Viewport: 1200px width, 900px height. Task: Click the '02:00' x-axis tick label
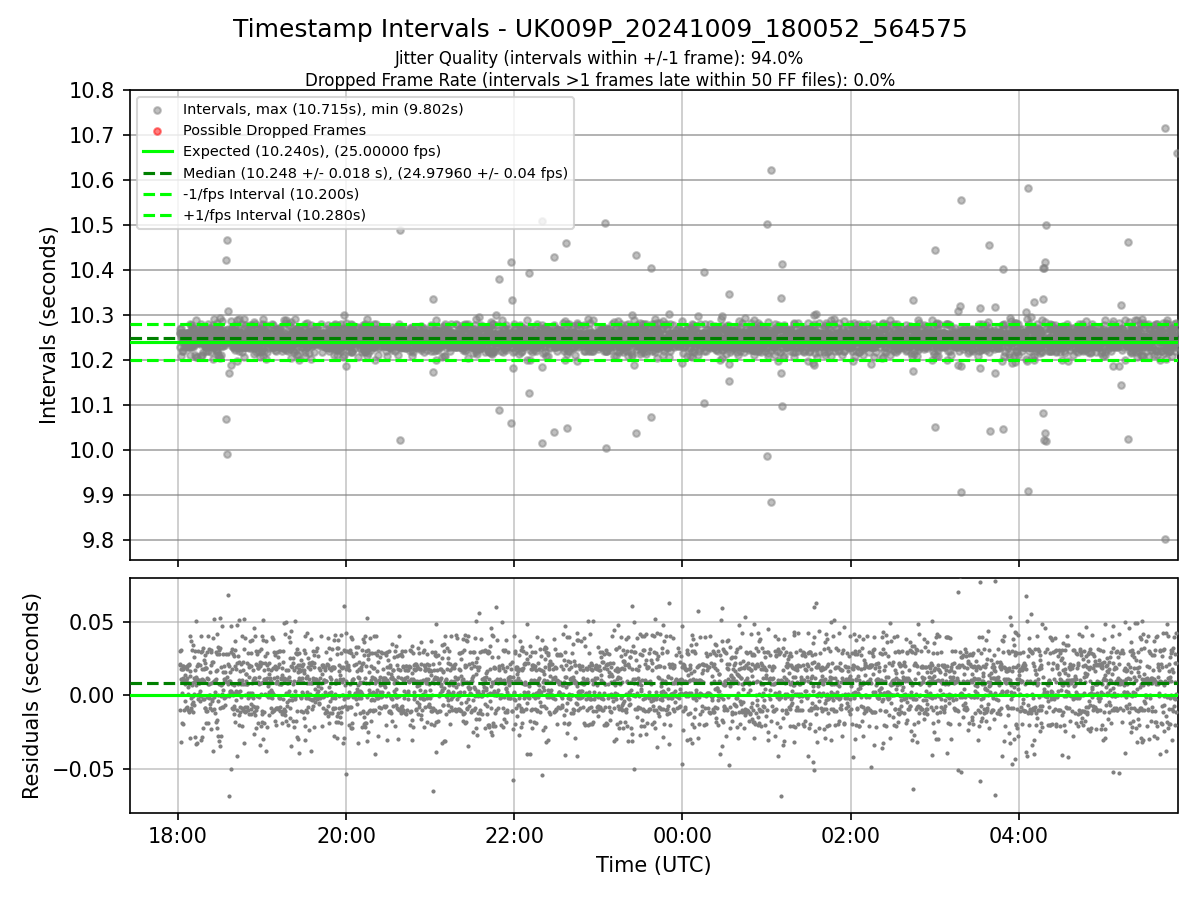pyautogui.click(x=851, y=834)
